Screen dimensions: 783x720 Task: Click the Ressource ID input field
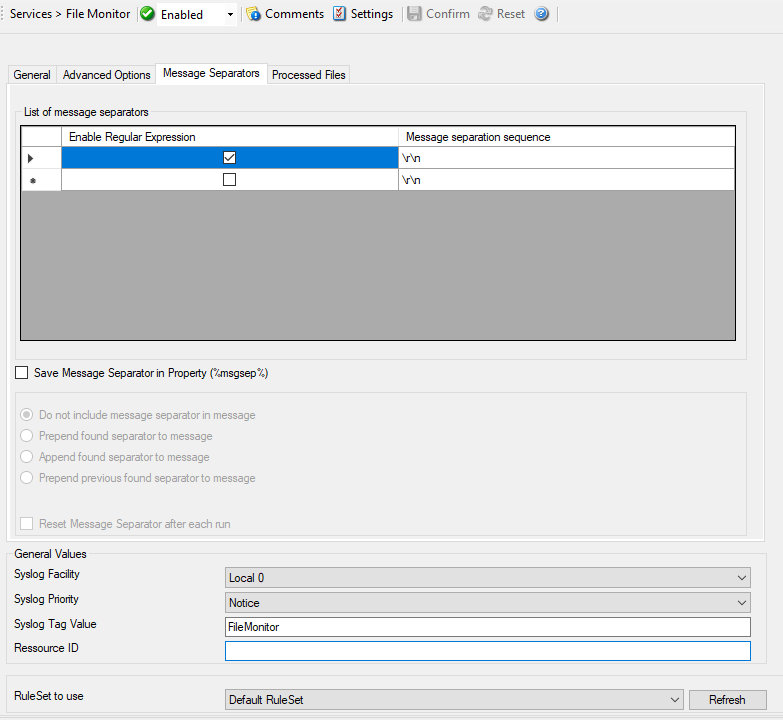(487, 651)
